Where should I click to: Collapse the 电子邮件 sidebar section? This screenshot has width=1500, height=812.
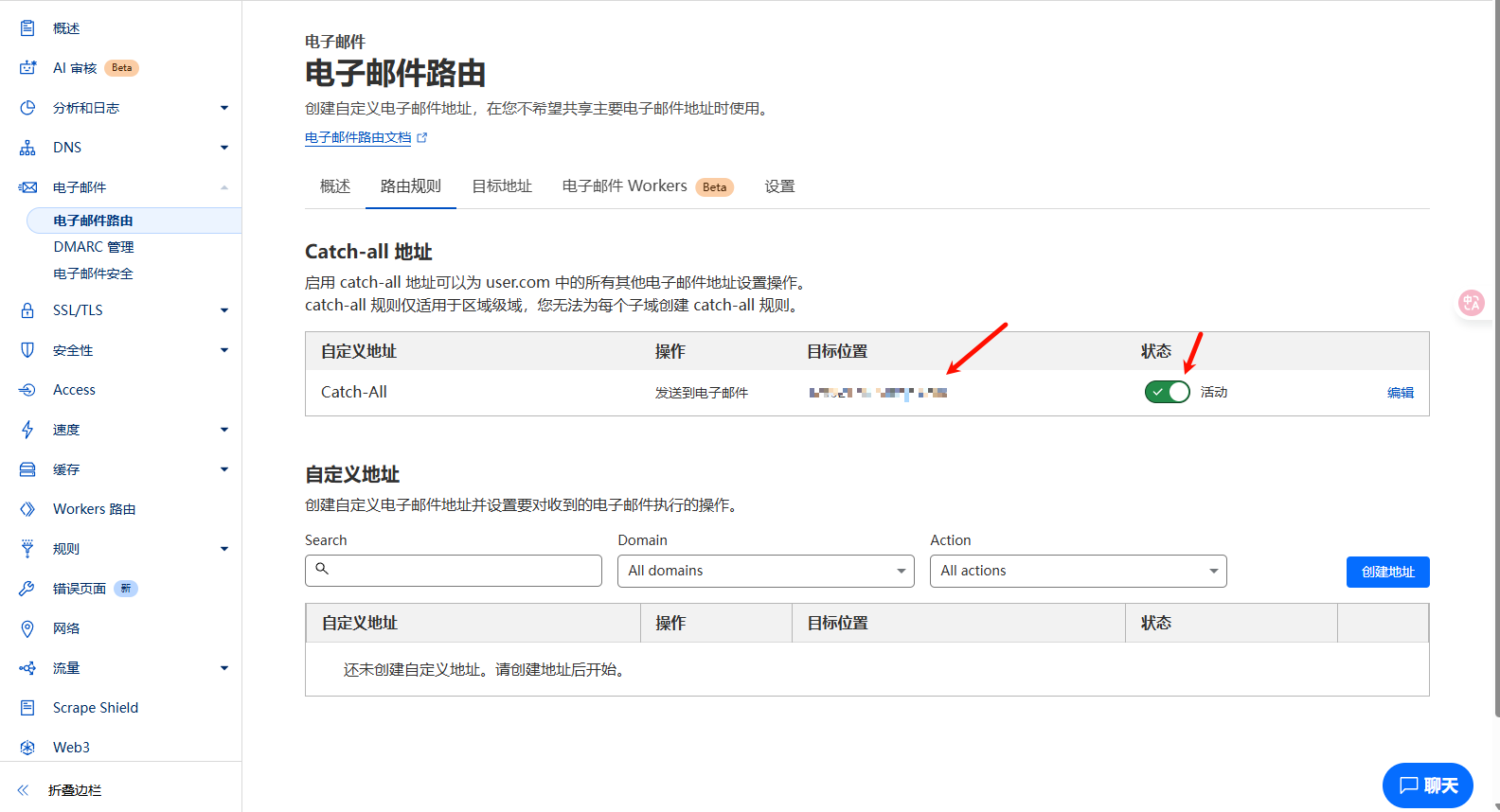pos(224,187)
